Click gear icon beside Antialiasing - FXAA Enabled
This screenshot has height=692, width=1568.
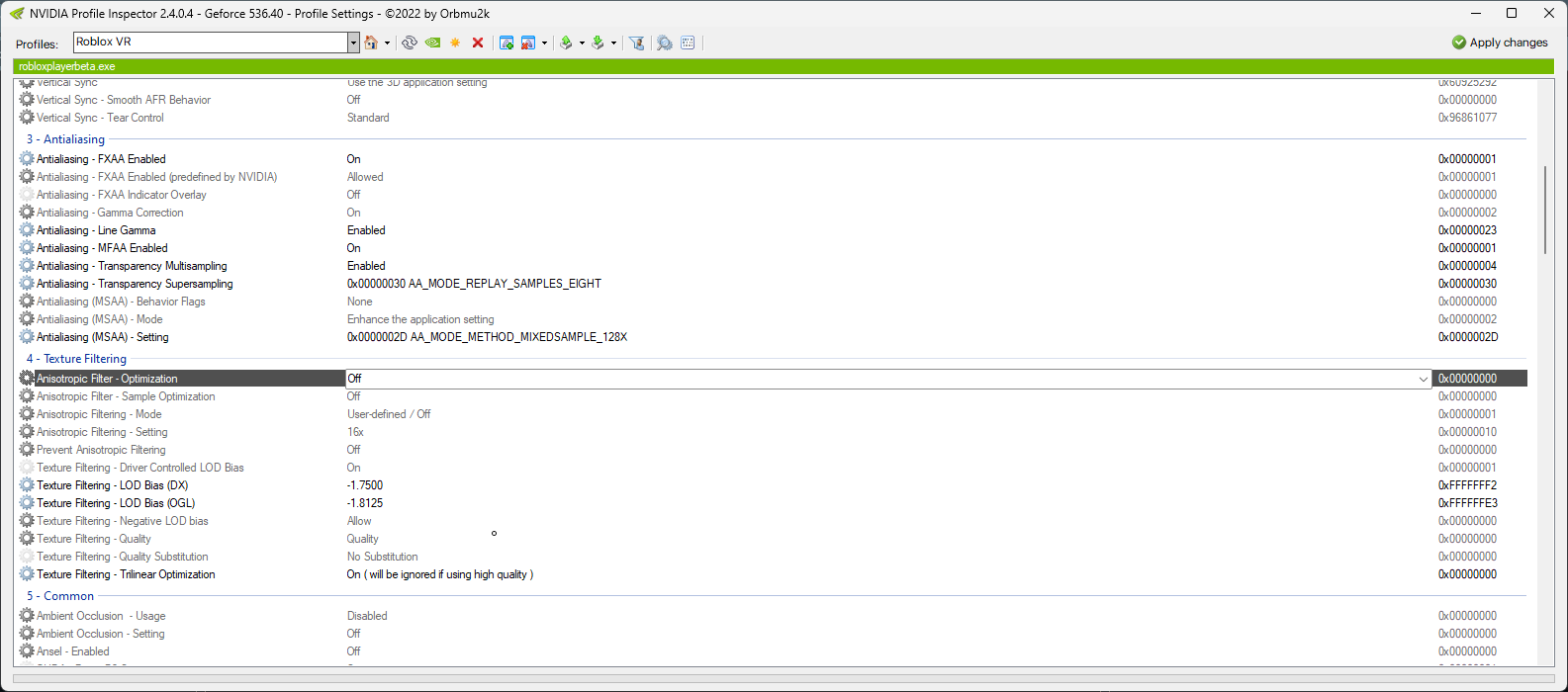[27, 159]
